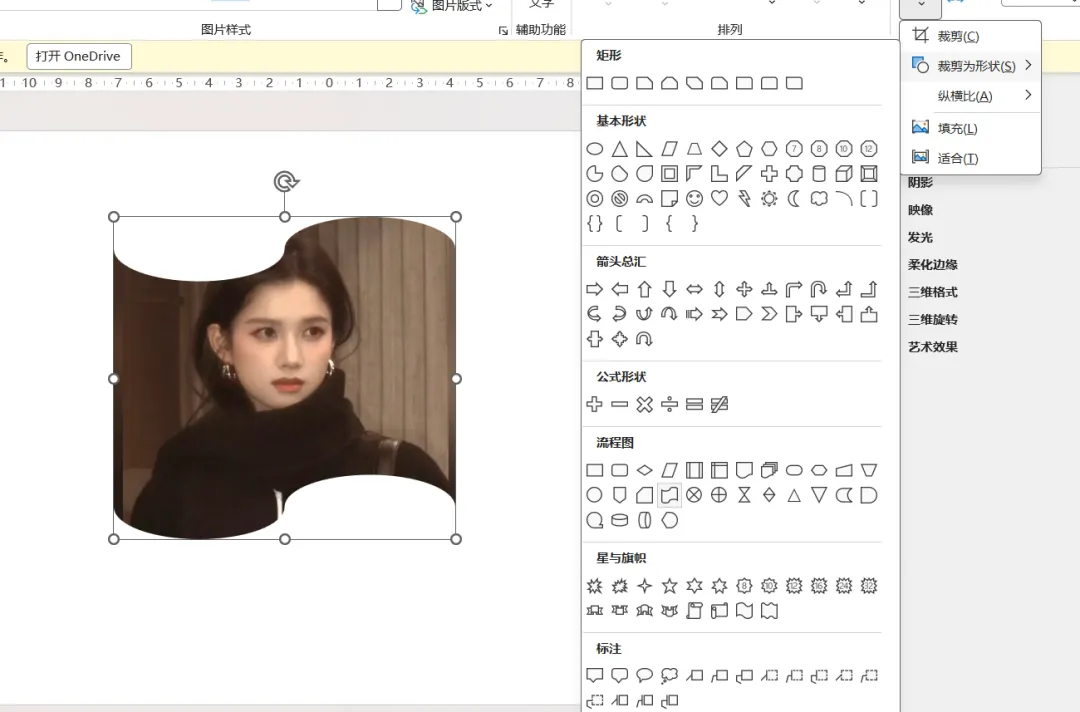Screen dimensions: 1080x712
Task: Expand the 映像 reflection section
Action: click(920, 210)
